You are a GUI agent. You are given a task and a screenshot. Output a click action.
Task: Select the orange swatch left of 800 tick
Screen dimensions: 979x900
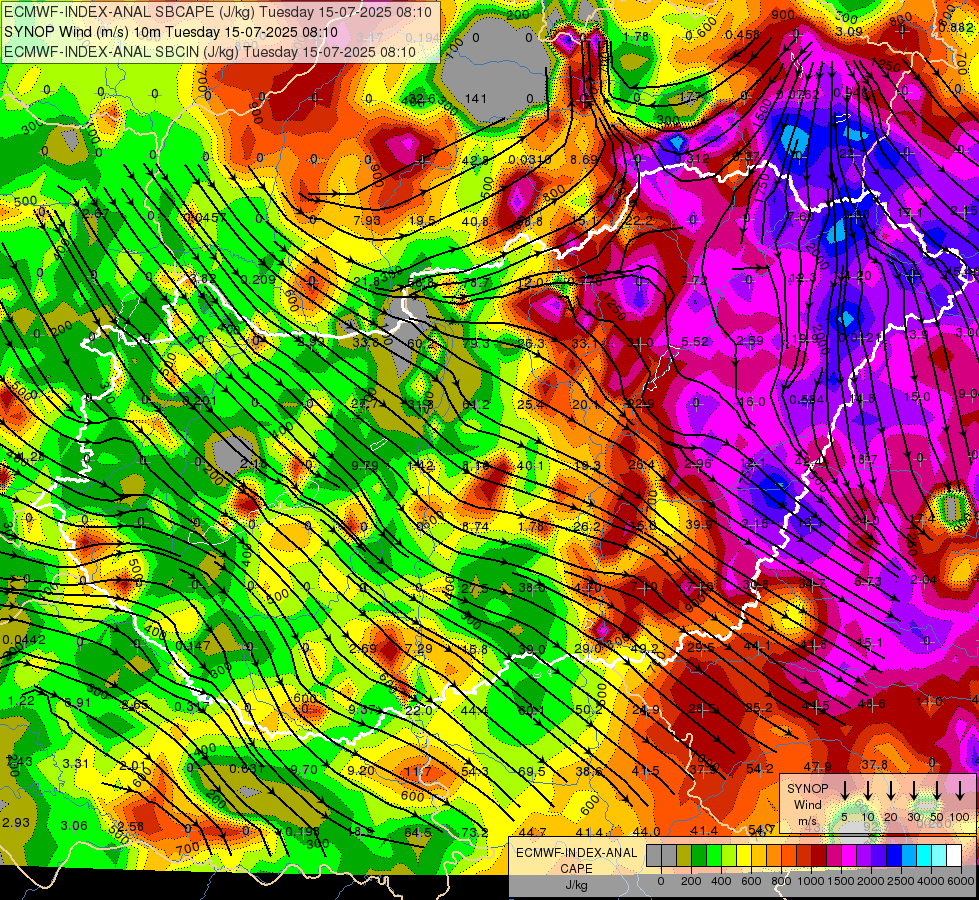click(774, 855)
